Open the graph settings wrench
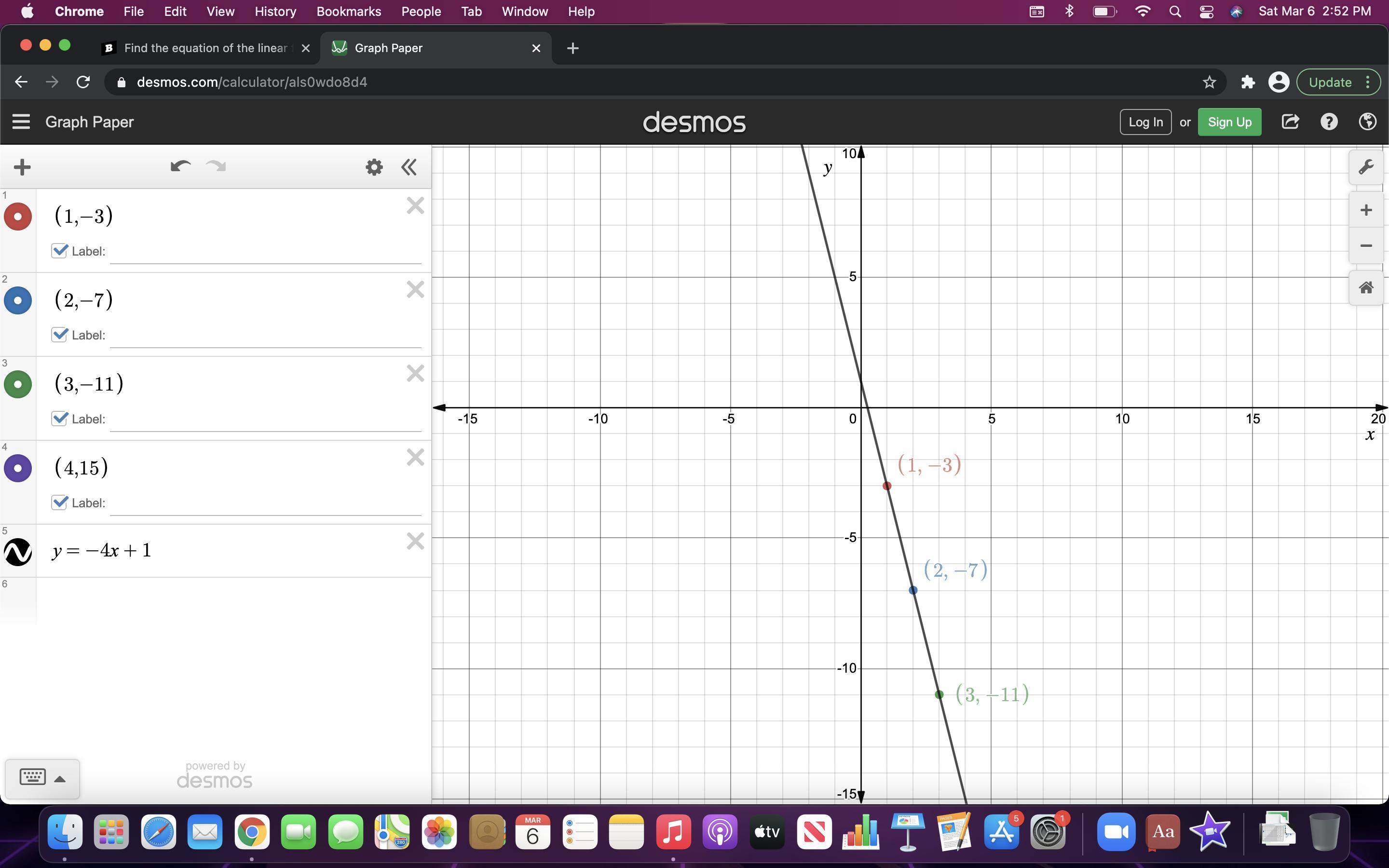 click(x=1365, y=167)
